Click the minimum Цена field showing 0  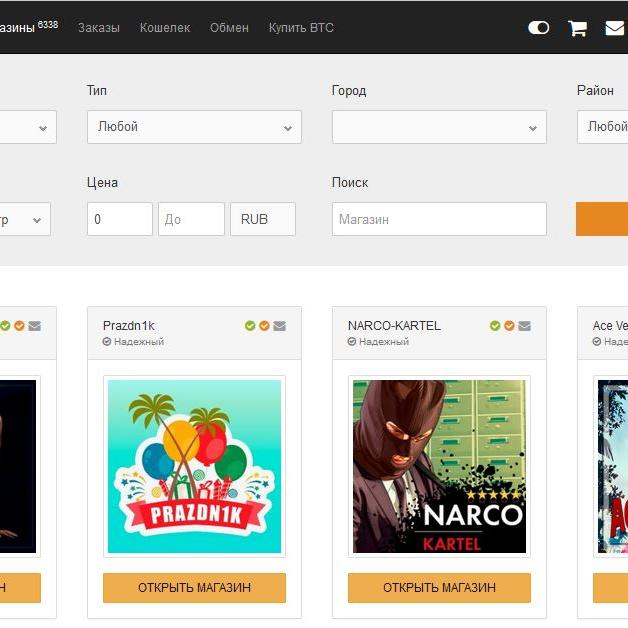click(119, 219)
